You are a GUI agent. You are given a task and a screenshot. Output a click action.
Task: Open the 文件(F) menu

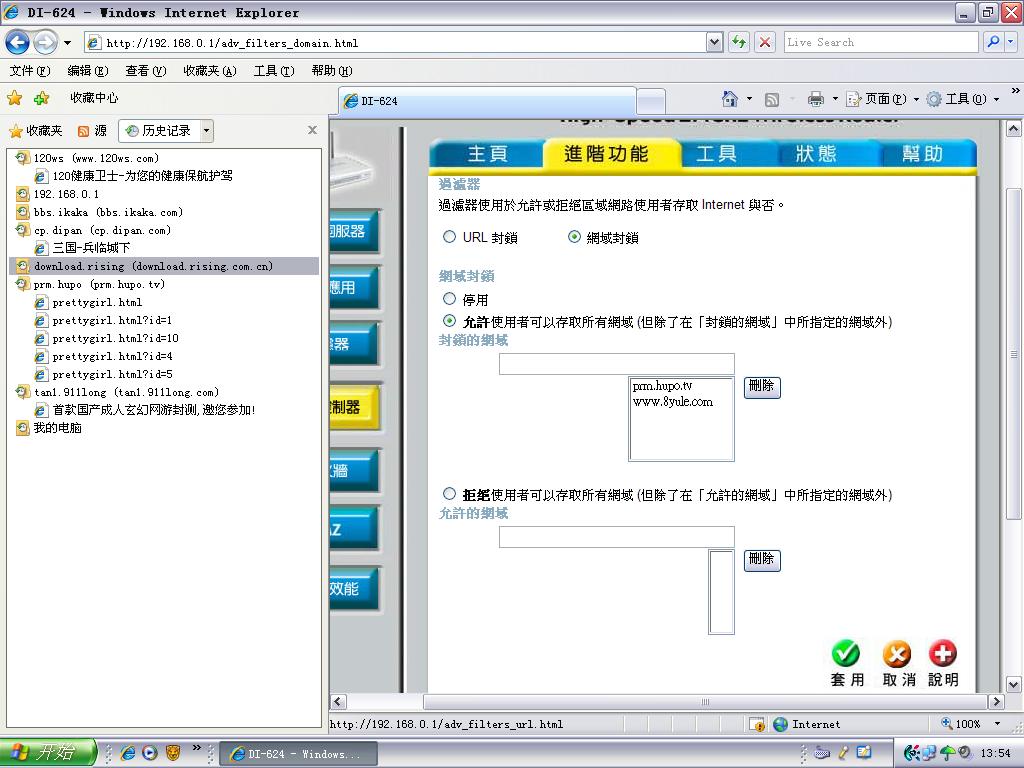[30, 71]
